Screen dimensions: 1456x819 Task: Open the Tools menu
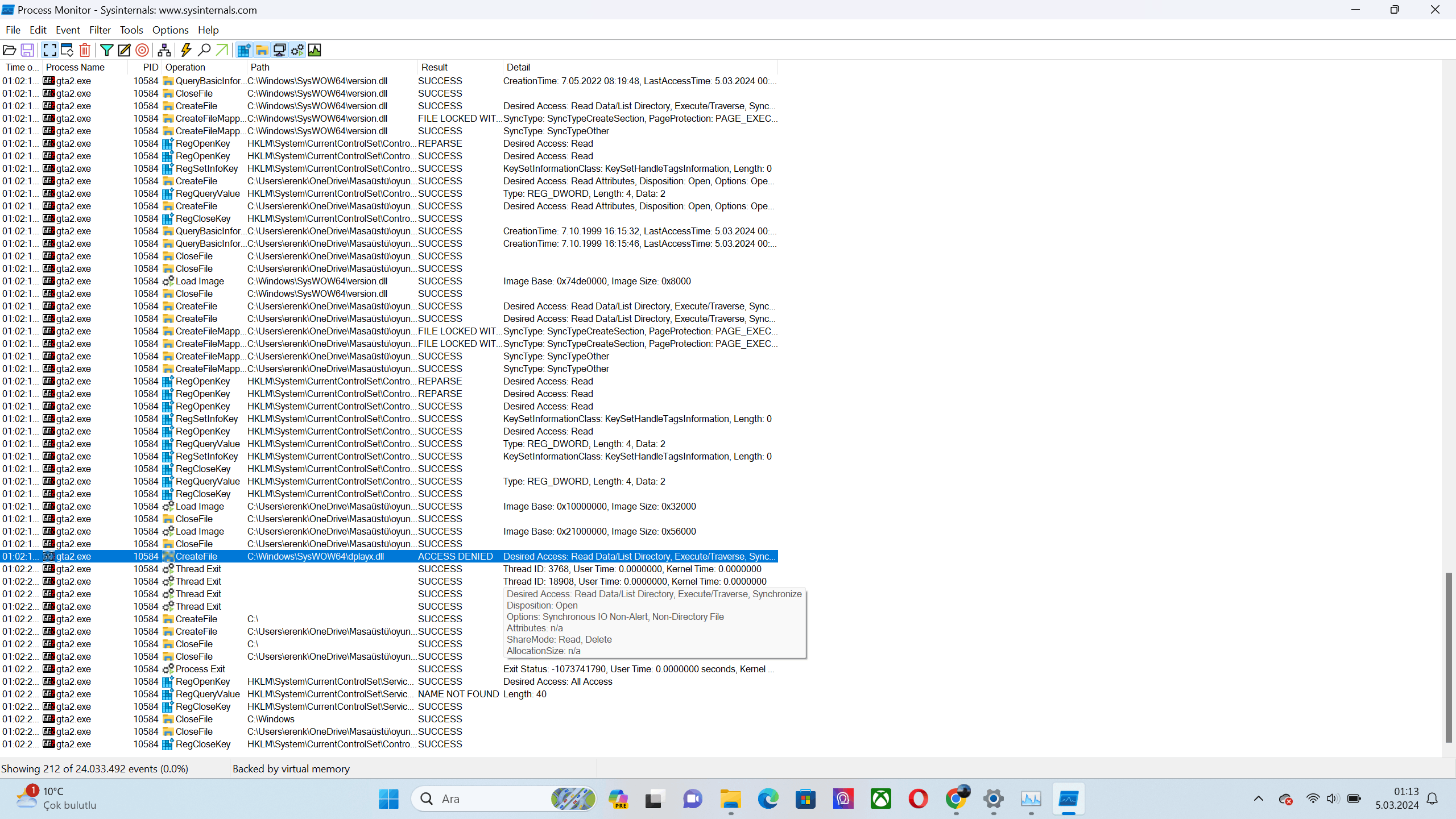[131, 30]
